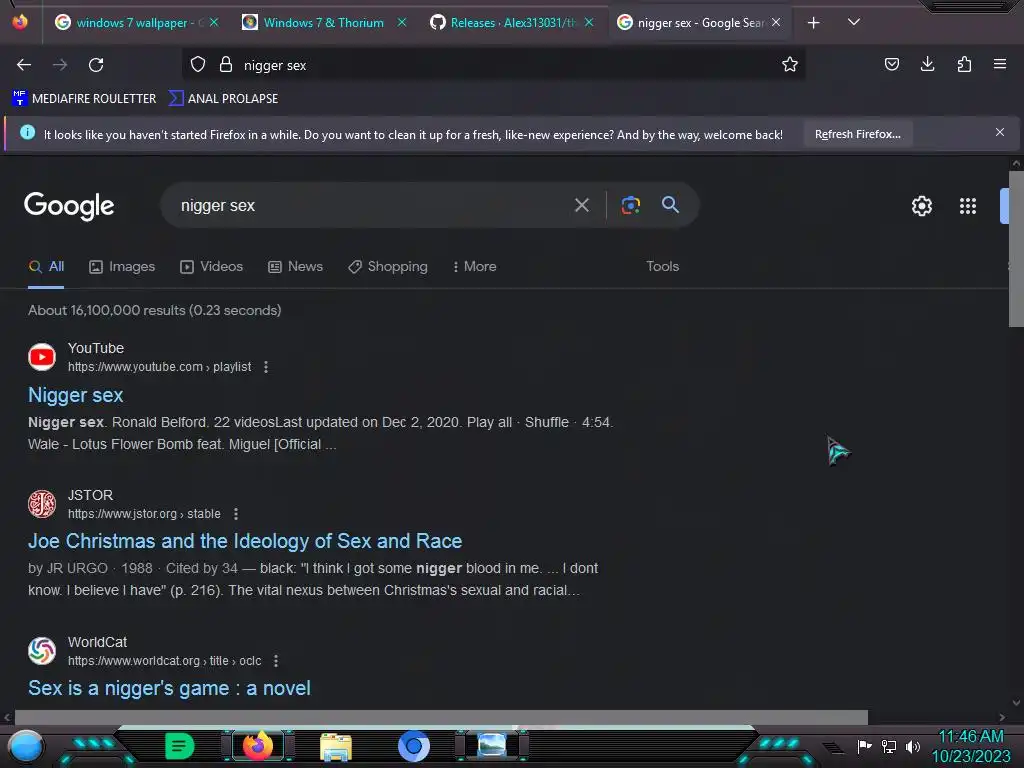This screenshot has height=768, width=1024.
Task: Focus the Firefox address bar
Action: 493,65
